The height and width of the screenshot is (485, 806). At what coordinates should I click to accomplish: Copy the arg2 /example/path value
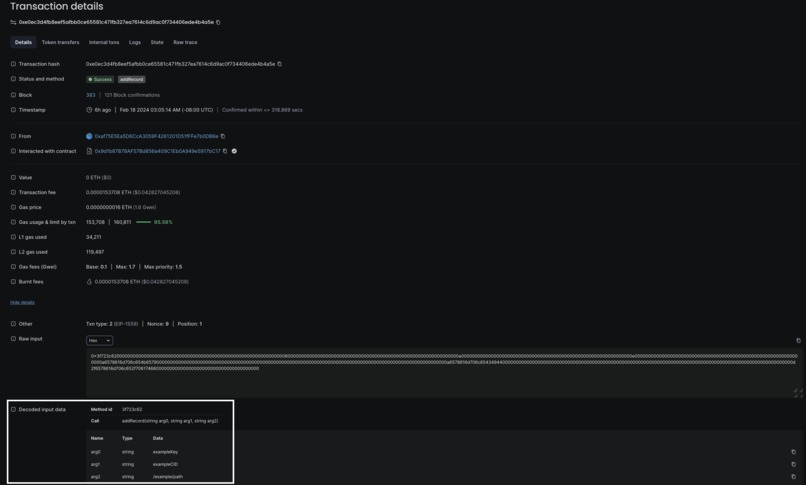coord(793,477)
